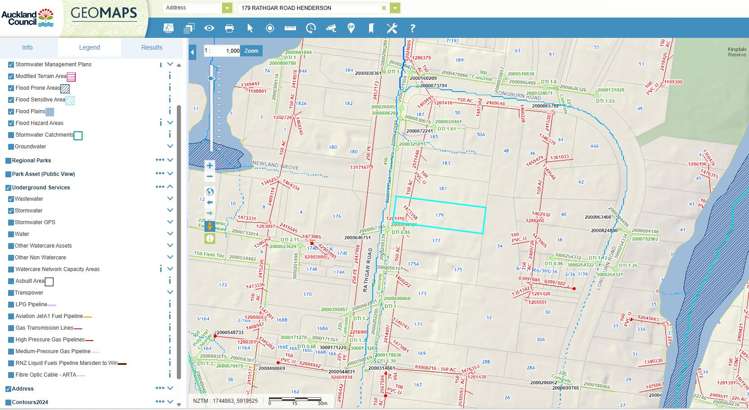Open info for Modified Terrain Area layer
The width and height of the screenshot is (749, 410).
click(x=170, y=76)
